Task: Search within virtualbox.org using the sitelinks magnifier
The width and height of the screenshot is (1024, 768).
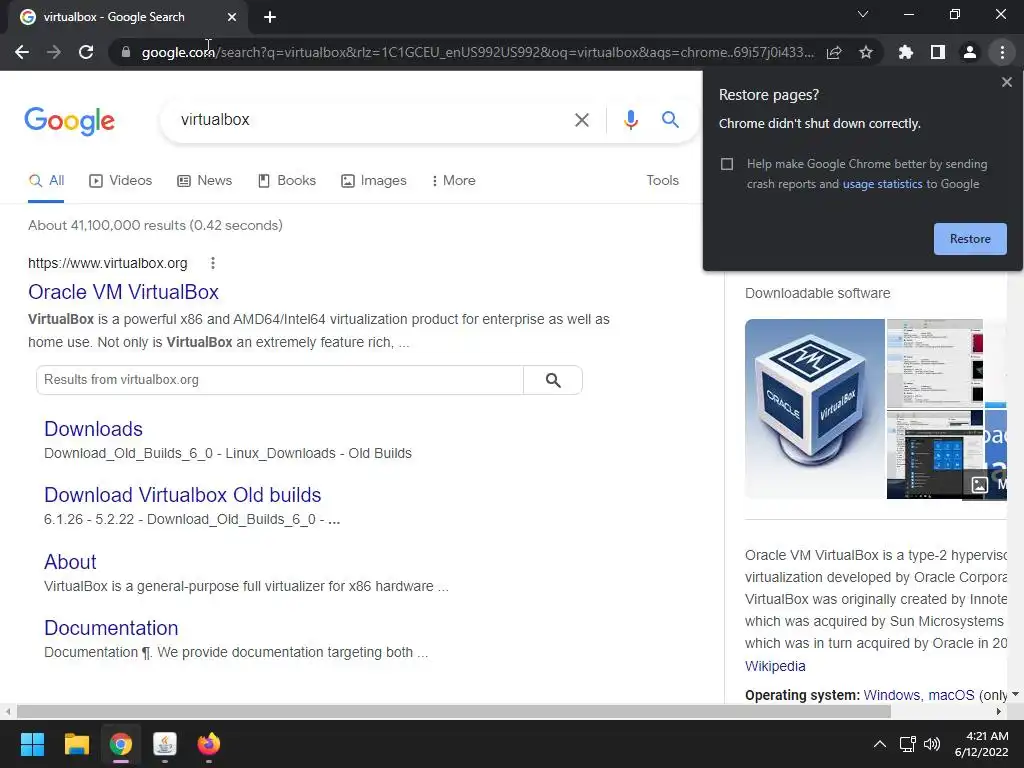Action: (553, 380)
